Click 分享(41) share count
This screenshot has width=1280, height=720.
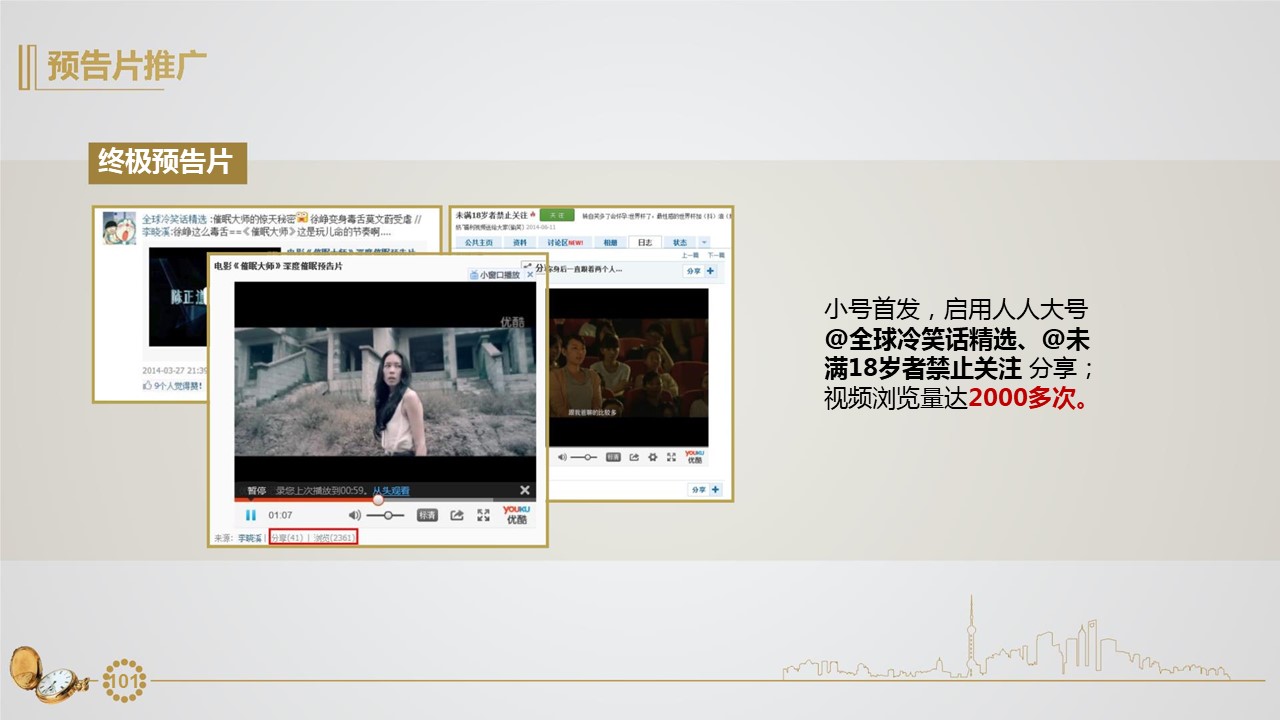(287, 538)
